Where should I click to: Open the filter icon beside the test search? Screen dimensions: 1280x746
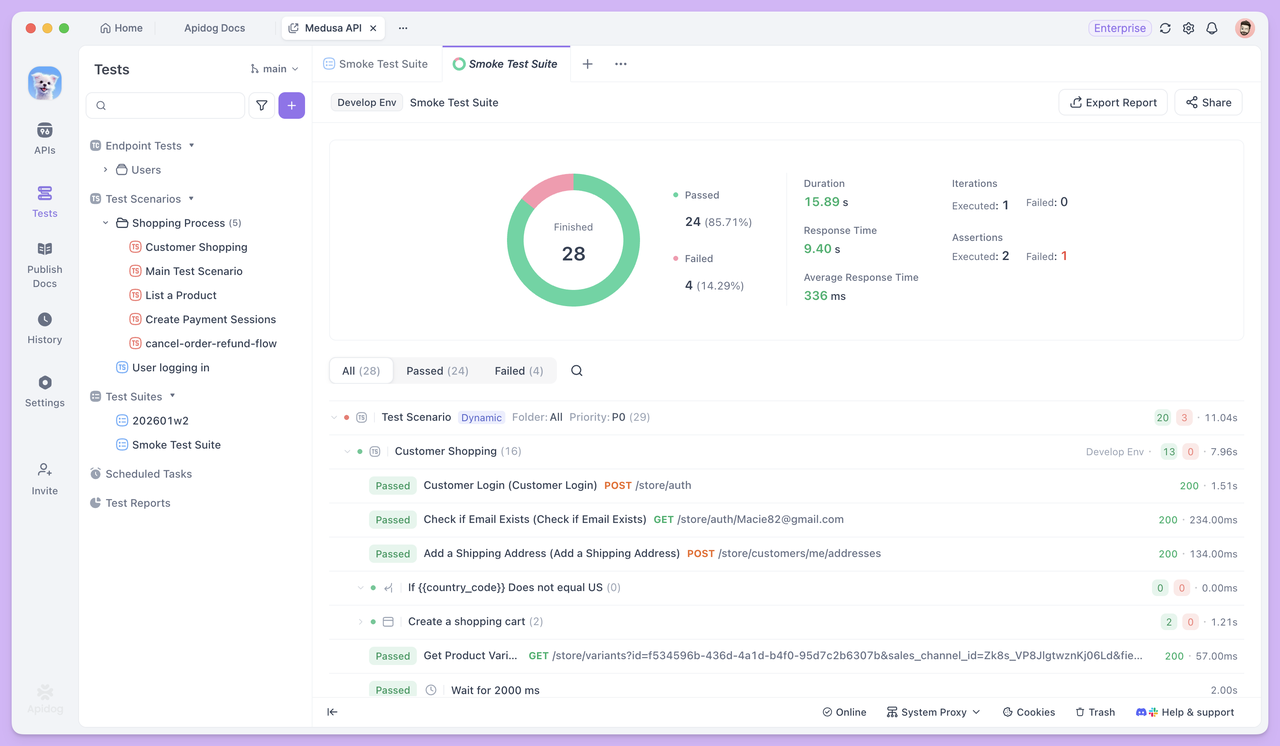tap(261, 105)
